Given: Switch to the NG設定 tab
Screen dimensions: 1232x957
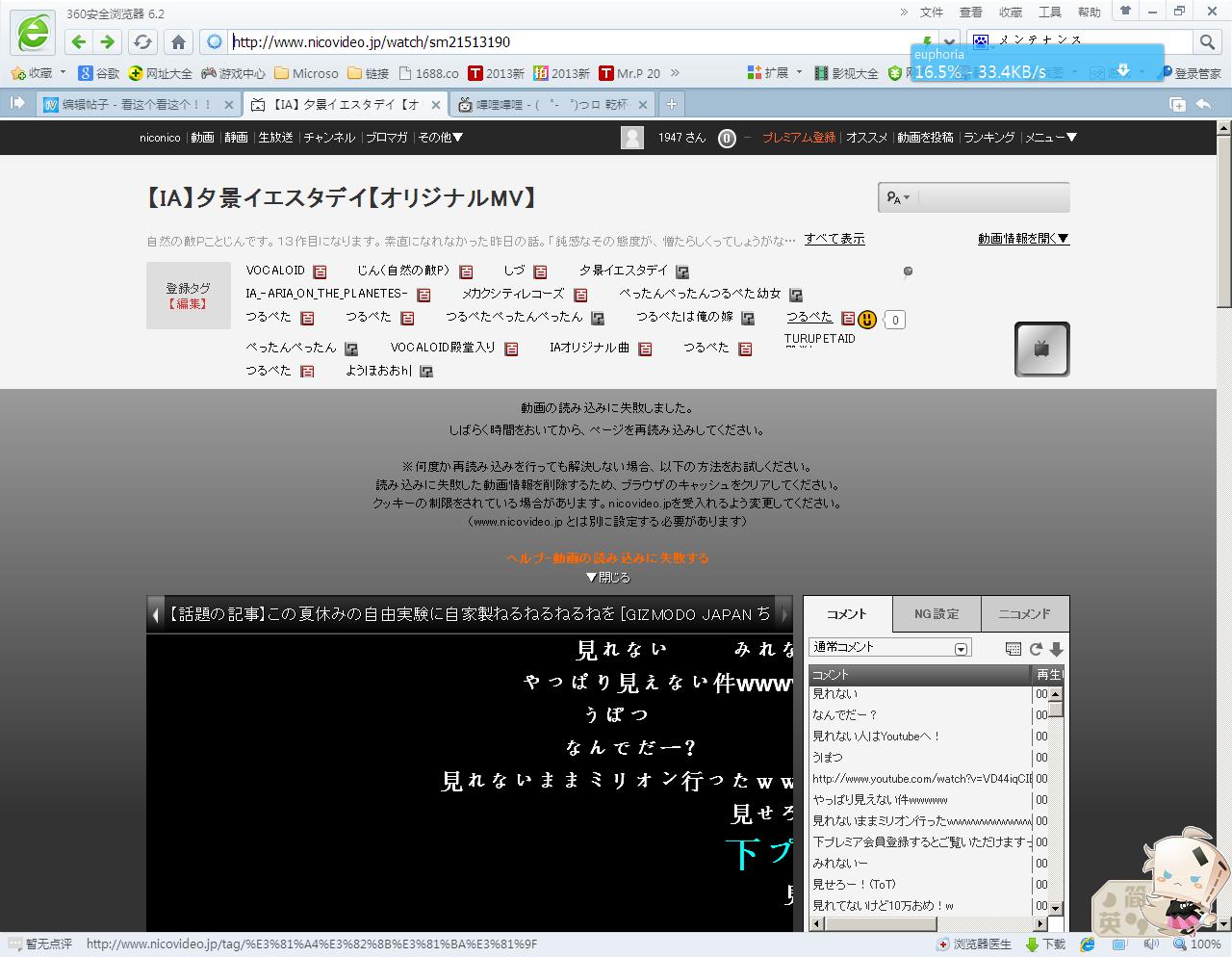Looking at the screenshot, I should pos(936,614).
